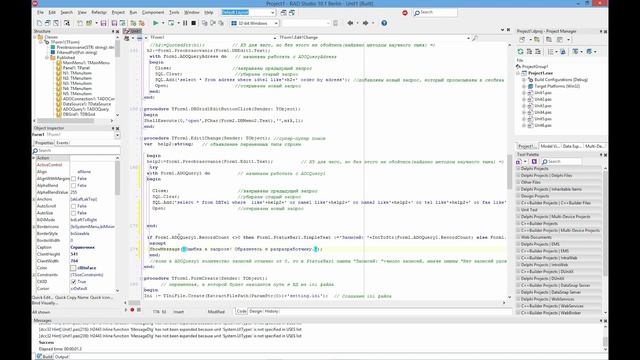This screenshot has height=360, width=640.
Task: Click the Forward navigation arrow in toolbar
Action: (365, 23)
